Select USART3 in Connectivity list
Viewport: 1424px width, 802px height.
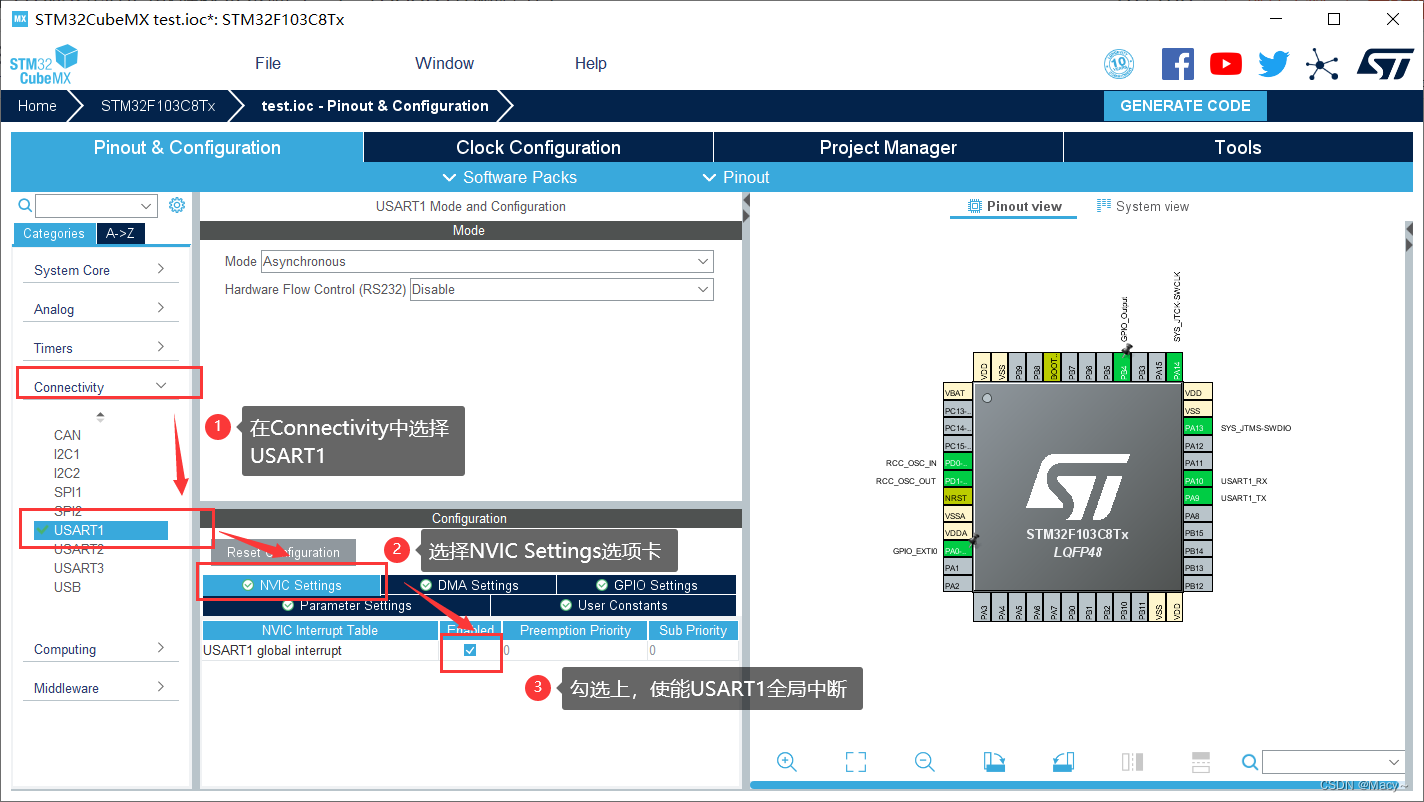coord(79,568)
